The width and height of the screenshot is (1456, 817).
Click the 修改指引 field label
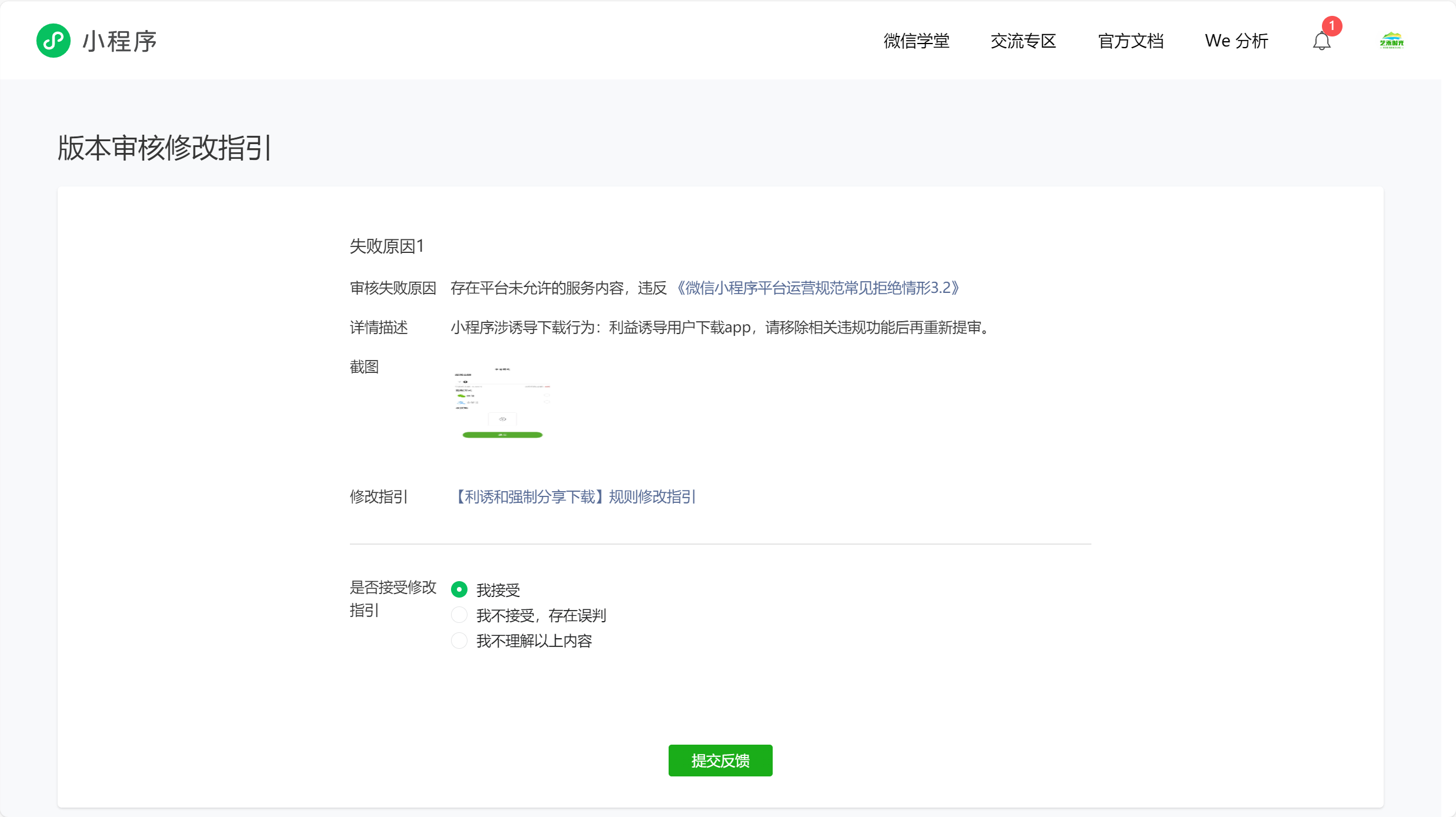click(x=379, y=497)
